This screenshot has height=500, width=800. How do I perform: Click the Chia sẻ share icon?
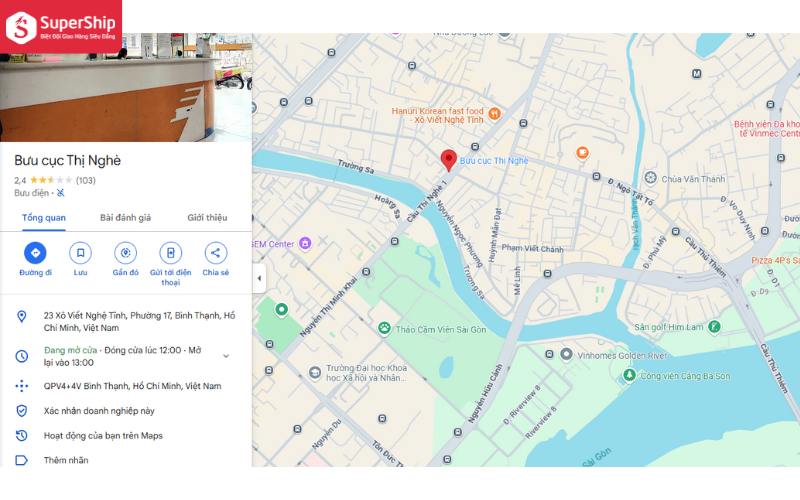point(215,253)
